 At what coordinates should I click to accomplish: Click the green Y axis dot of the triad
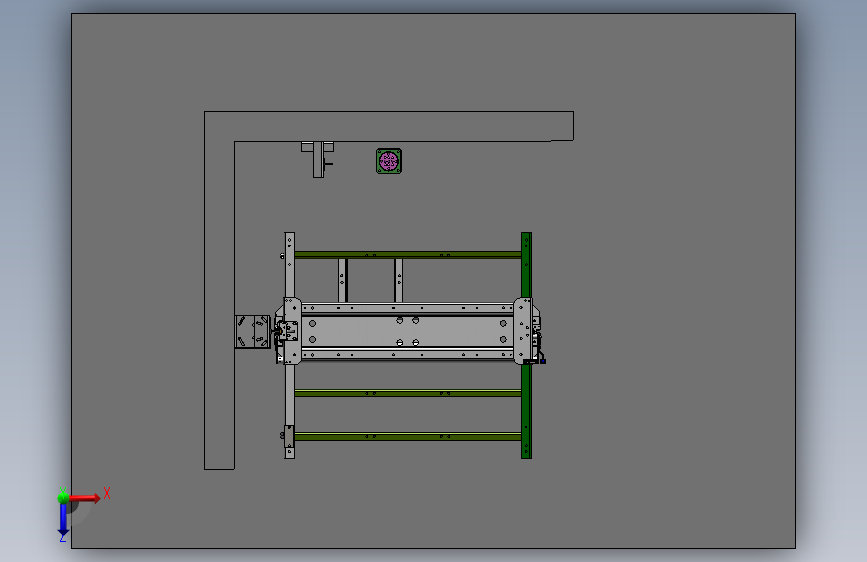click(x=64, y=497)
